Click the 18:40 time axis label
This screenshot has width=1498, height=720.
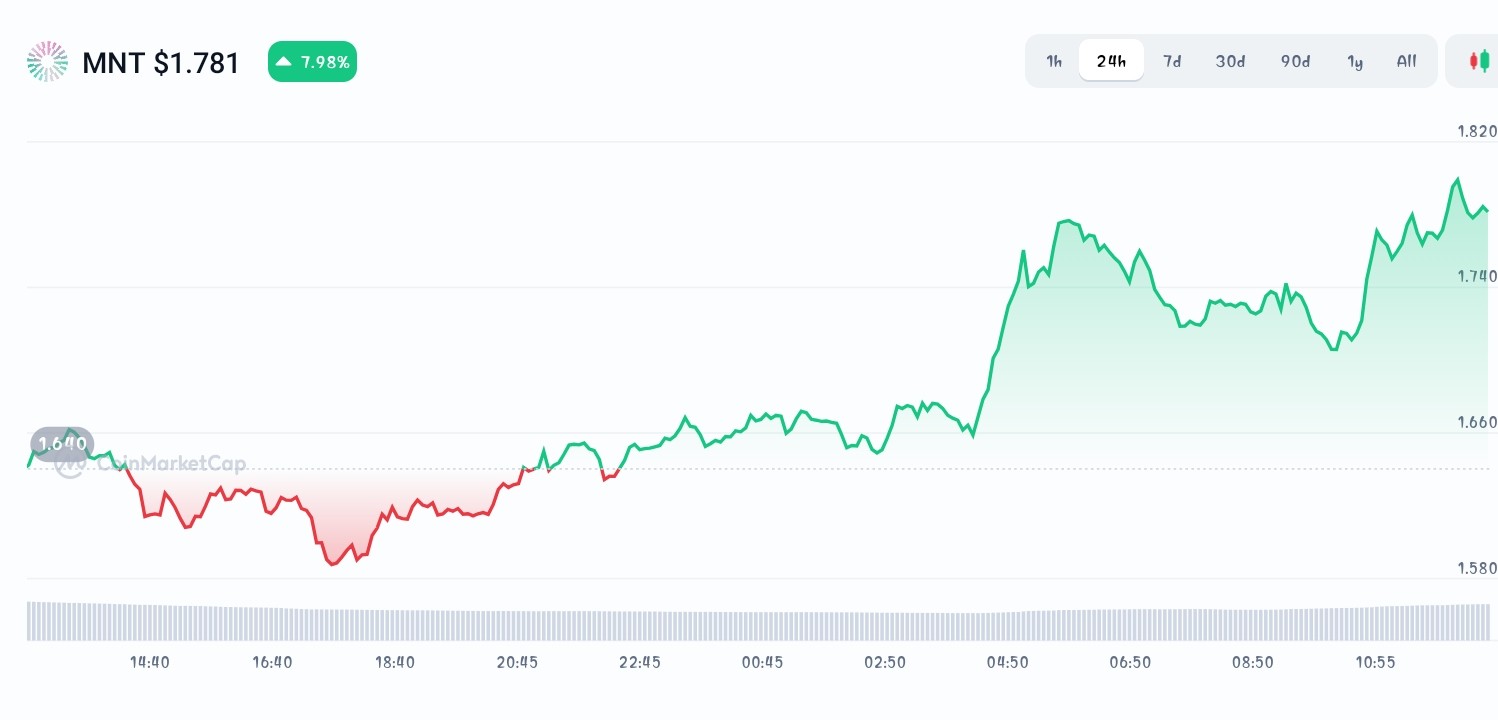pos(395,662)
